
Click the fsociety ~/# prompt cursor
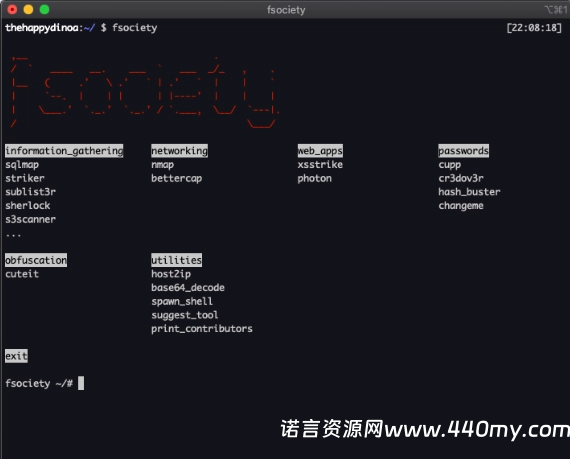pos(81,383)
